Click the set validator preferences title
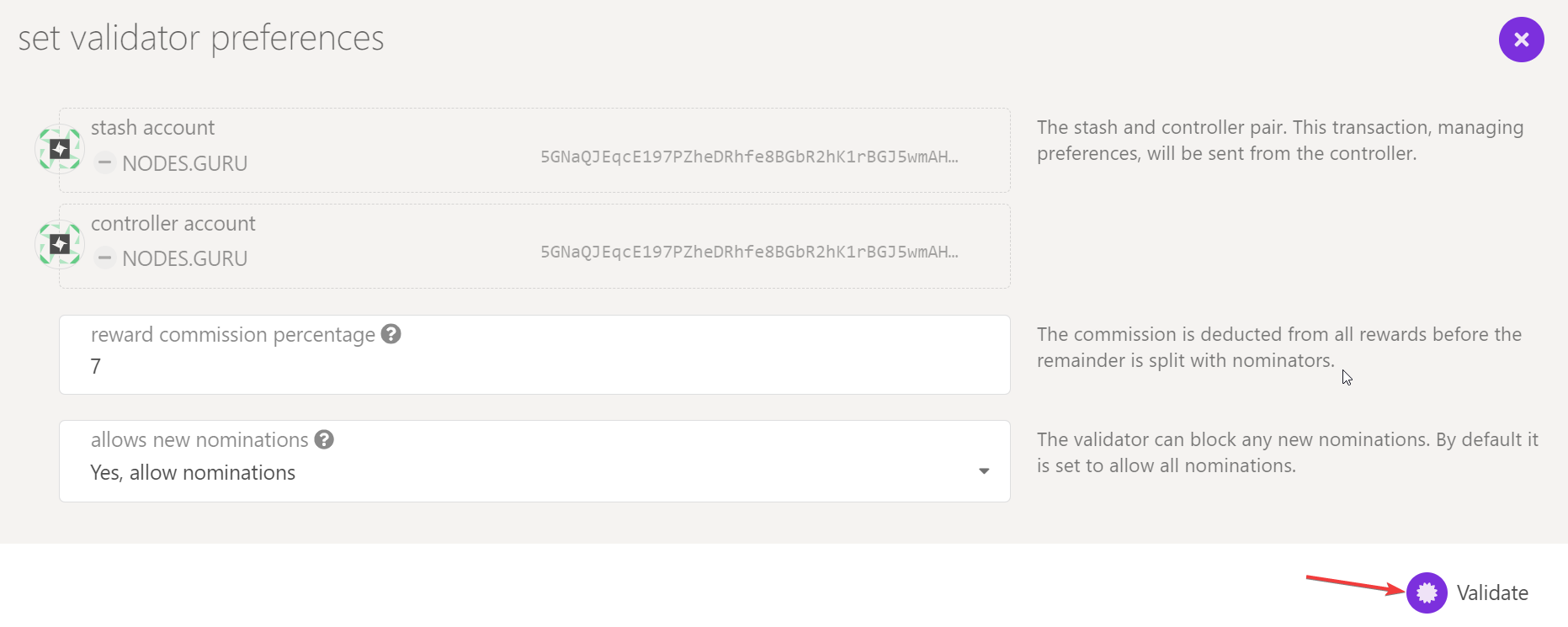Viewport: 1568px width, 627px height. (x=201, y=38)
